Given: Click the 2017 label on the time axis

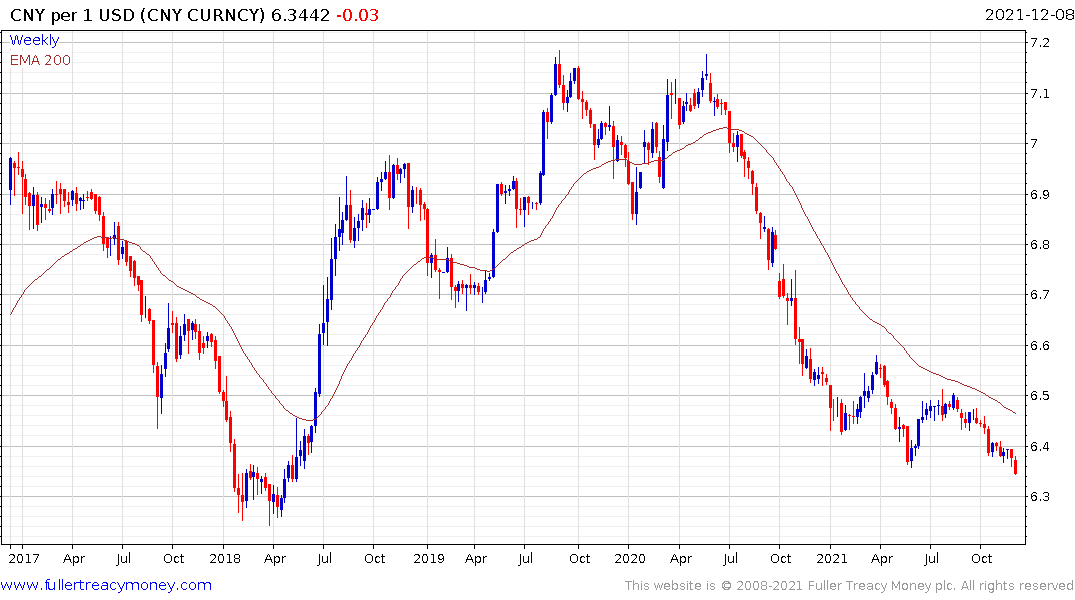Looking at the screenshot, I should [24, 558].
